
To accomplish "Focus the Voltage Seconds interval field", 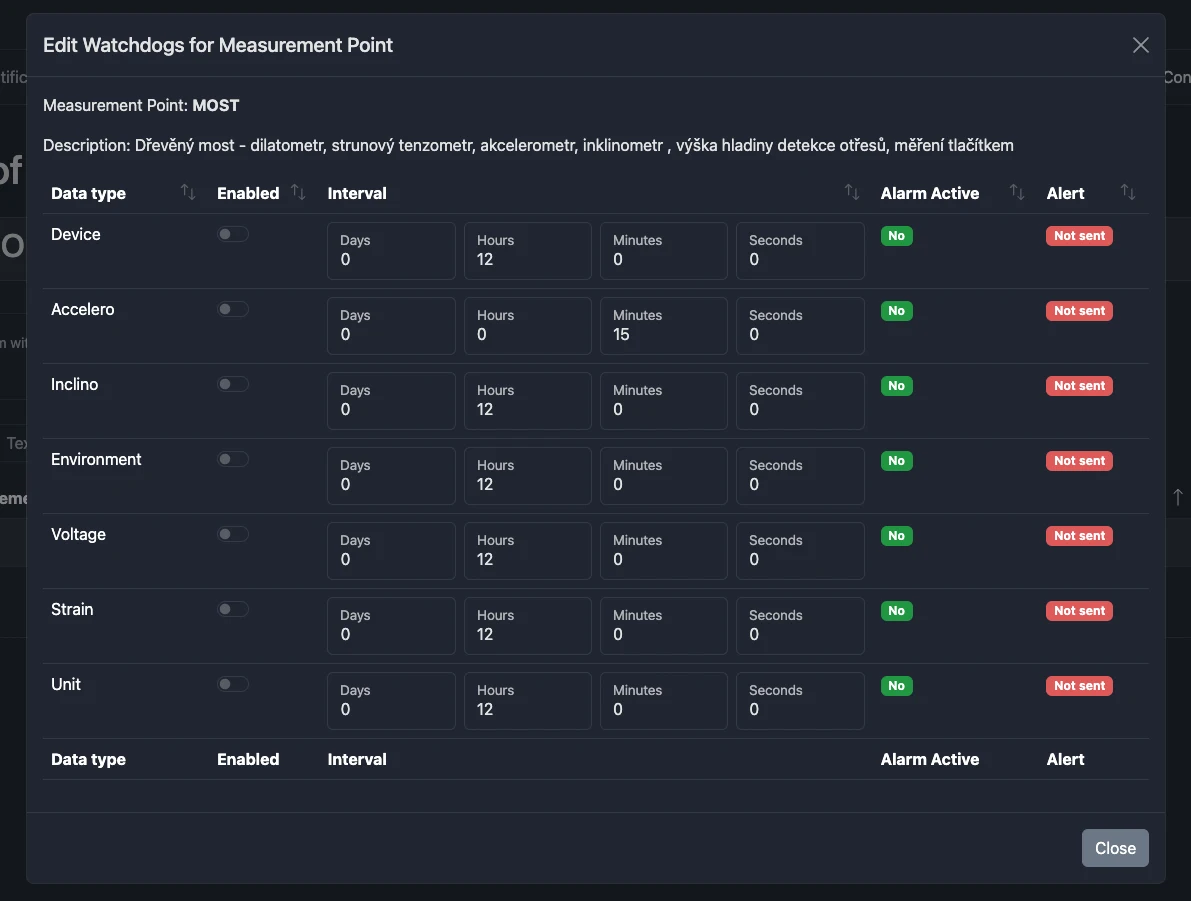I will tap(800, 551).
